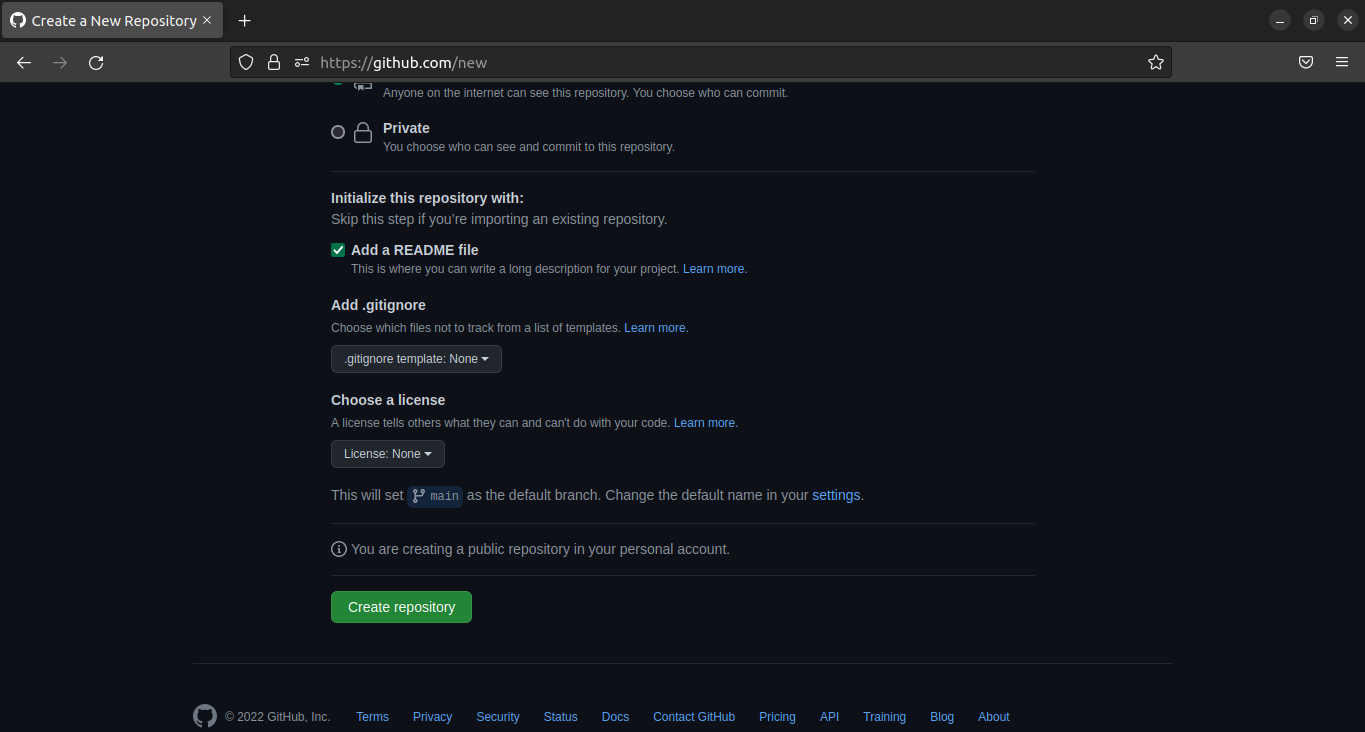Close the Create a New Repository tab
1365x732 pixels.
(x=207, y=20)
